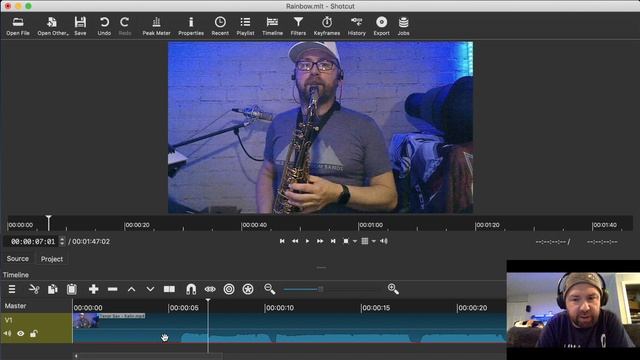Open the timeline hamburger menu
The width and height of the screenshot is (640, 360).
pyautogui.click(x=12, y=289)
